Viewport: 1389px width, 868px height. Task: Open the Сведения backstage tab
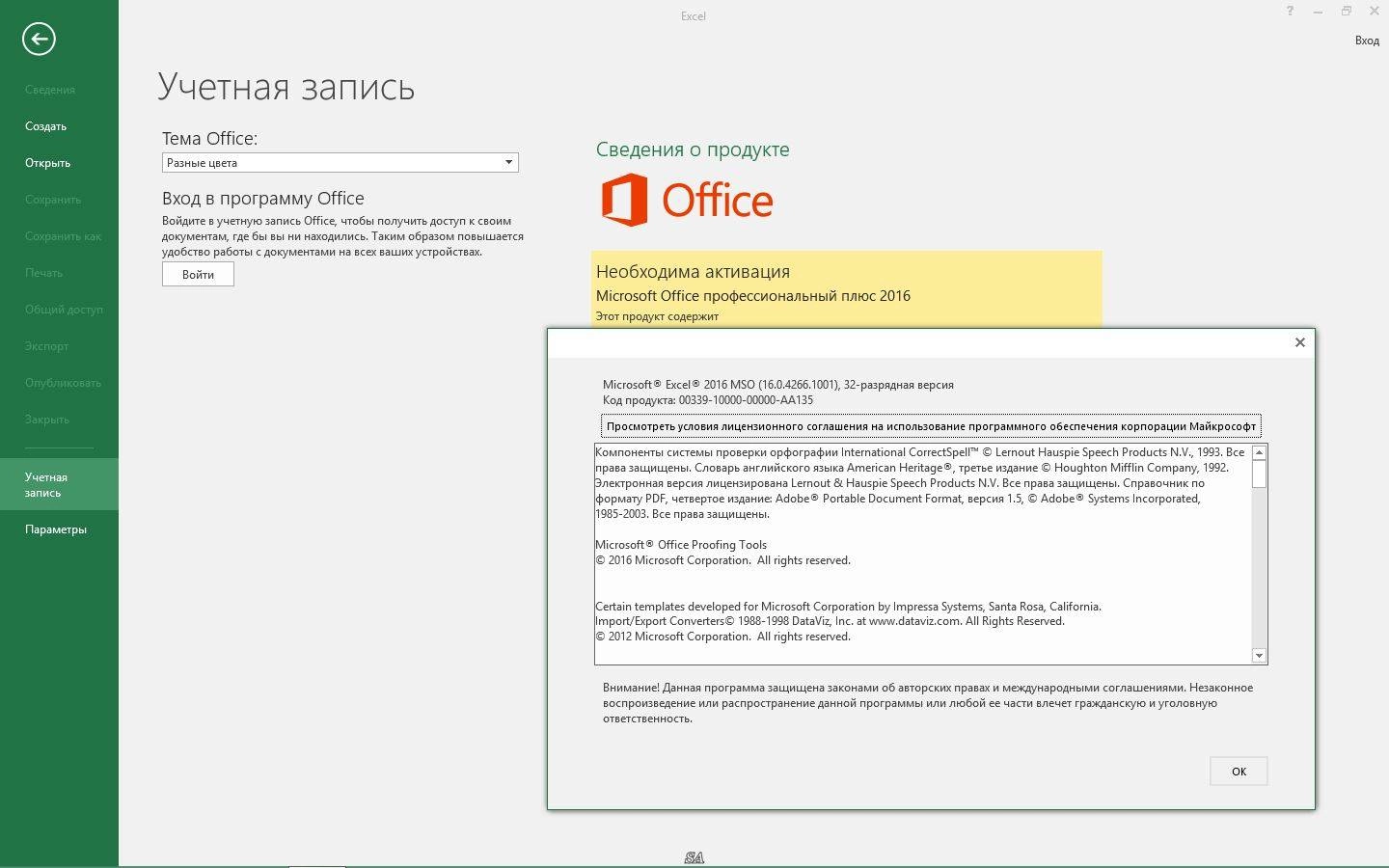coord(50,90)
